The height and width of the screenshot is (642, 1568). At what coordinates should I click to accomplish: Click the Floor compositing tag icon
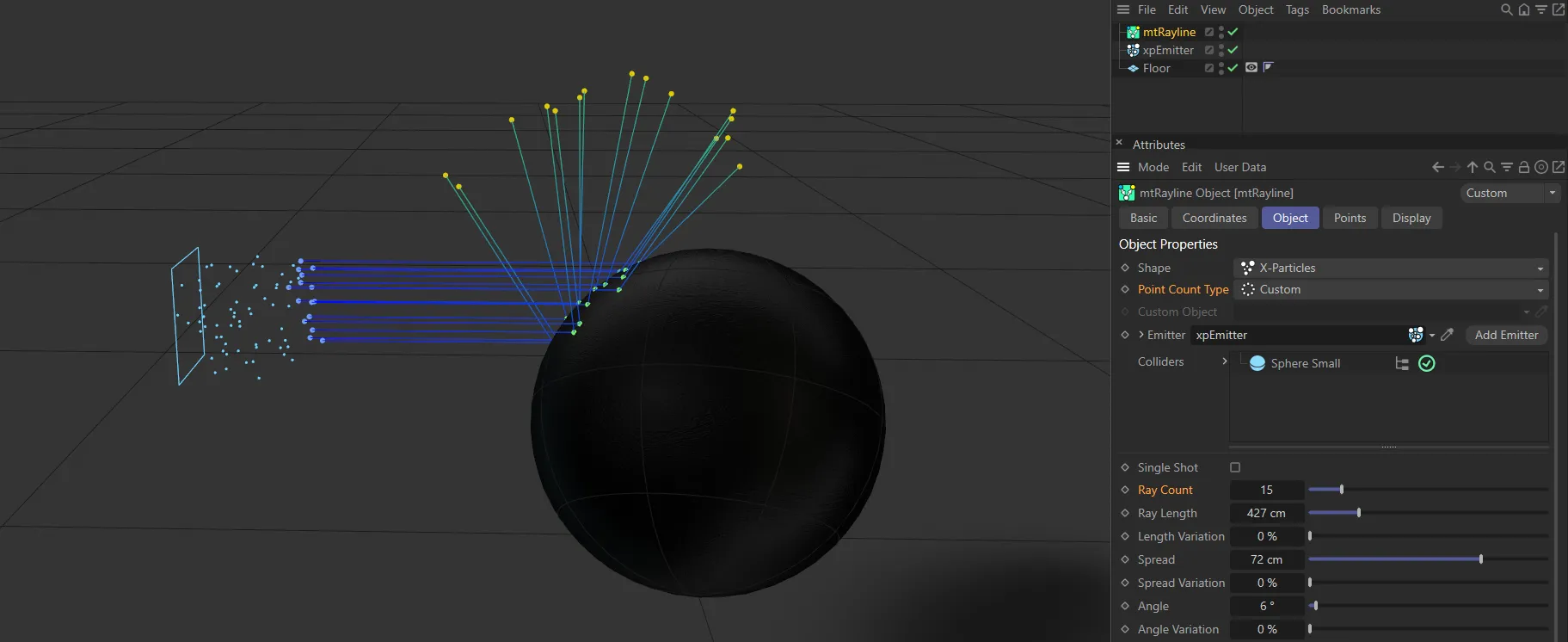point(1269,67)
